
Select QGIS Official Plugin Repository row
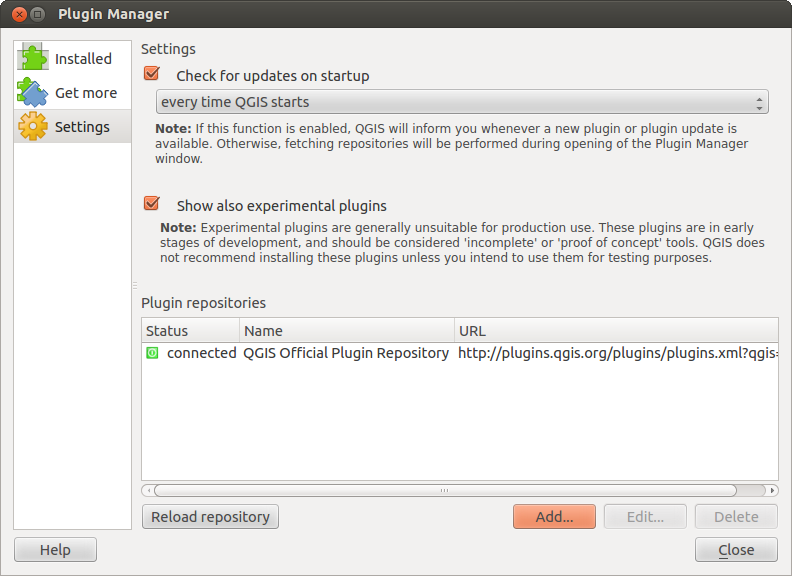pyautogui.click(x=346, y=353)
